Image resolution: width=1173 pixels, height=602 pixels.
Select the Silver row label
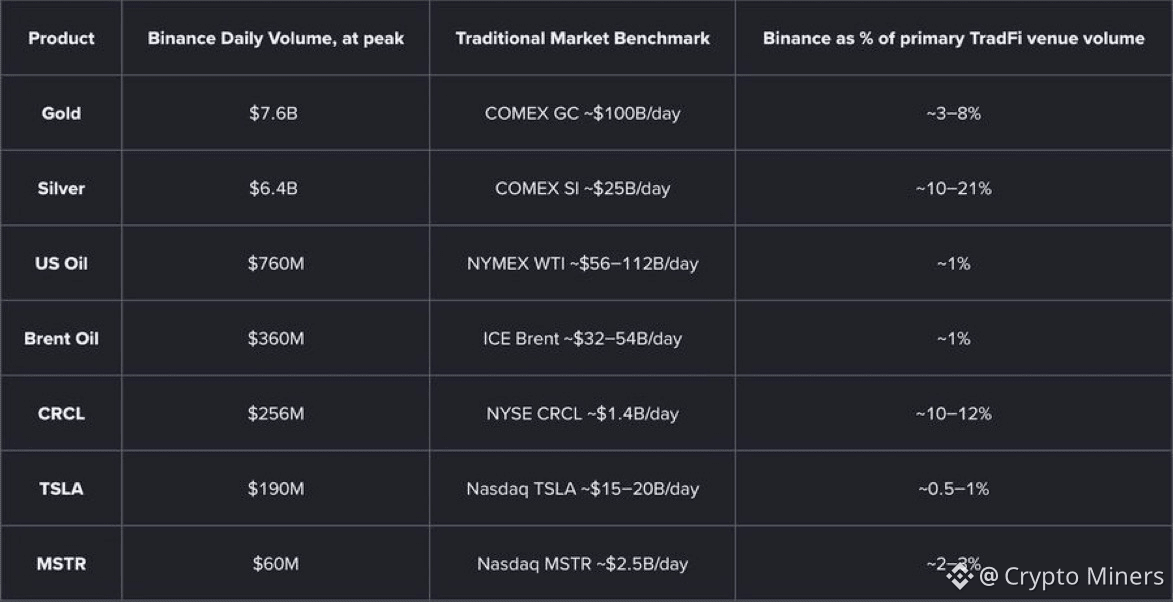tap(61, 188)
